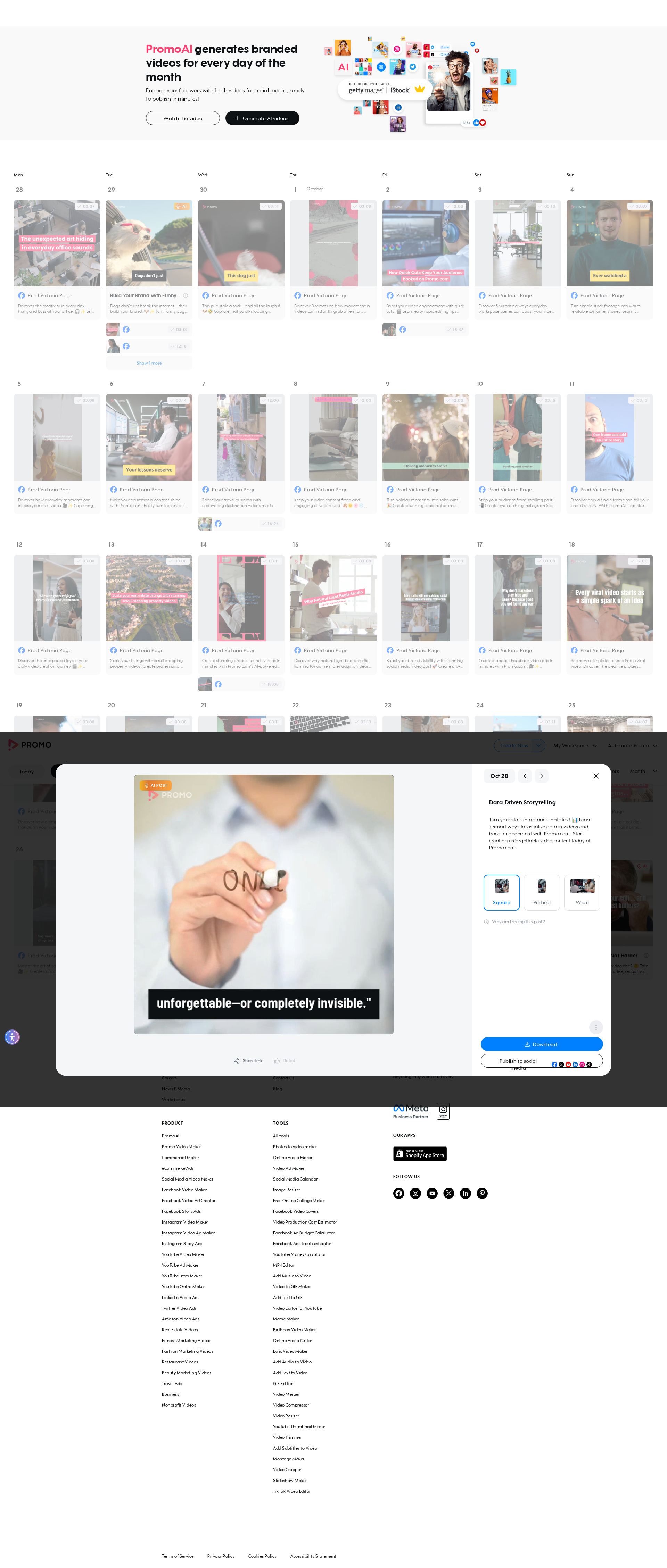Open the stacked 15:37 post under October 2

426,329
